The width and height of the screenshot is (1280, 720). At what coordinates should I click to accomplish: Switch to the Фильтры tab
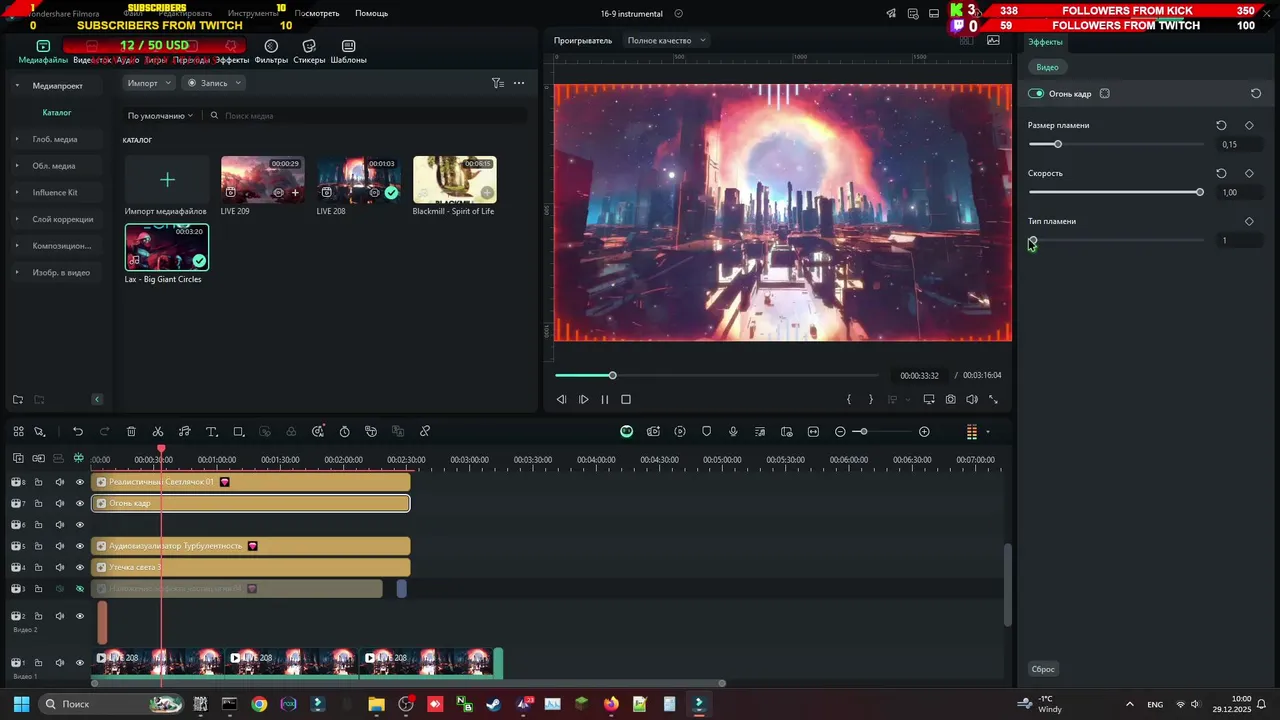click(271, 52)
